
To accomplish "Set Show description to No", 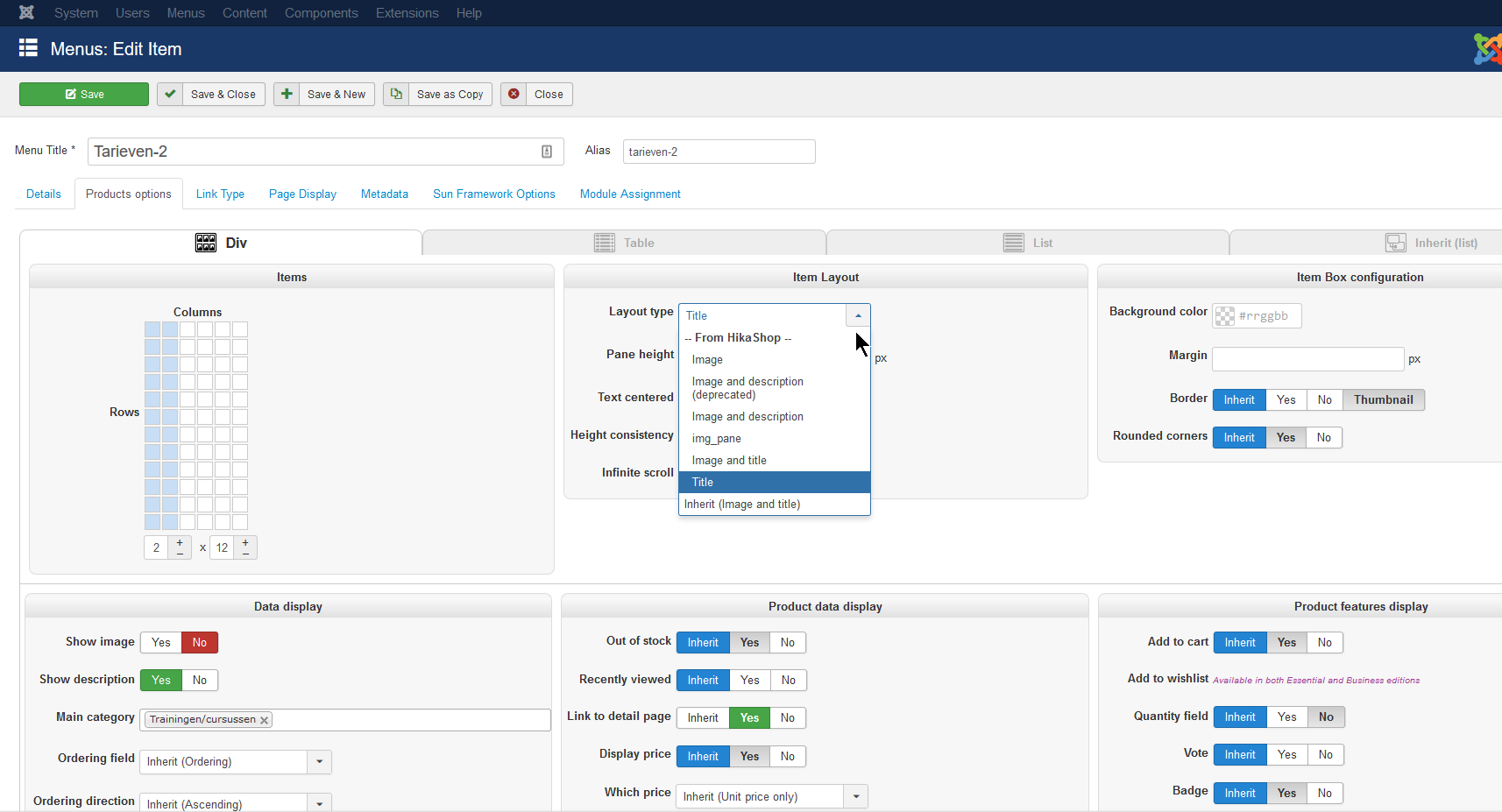I will [x=200, y=681].
